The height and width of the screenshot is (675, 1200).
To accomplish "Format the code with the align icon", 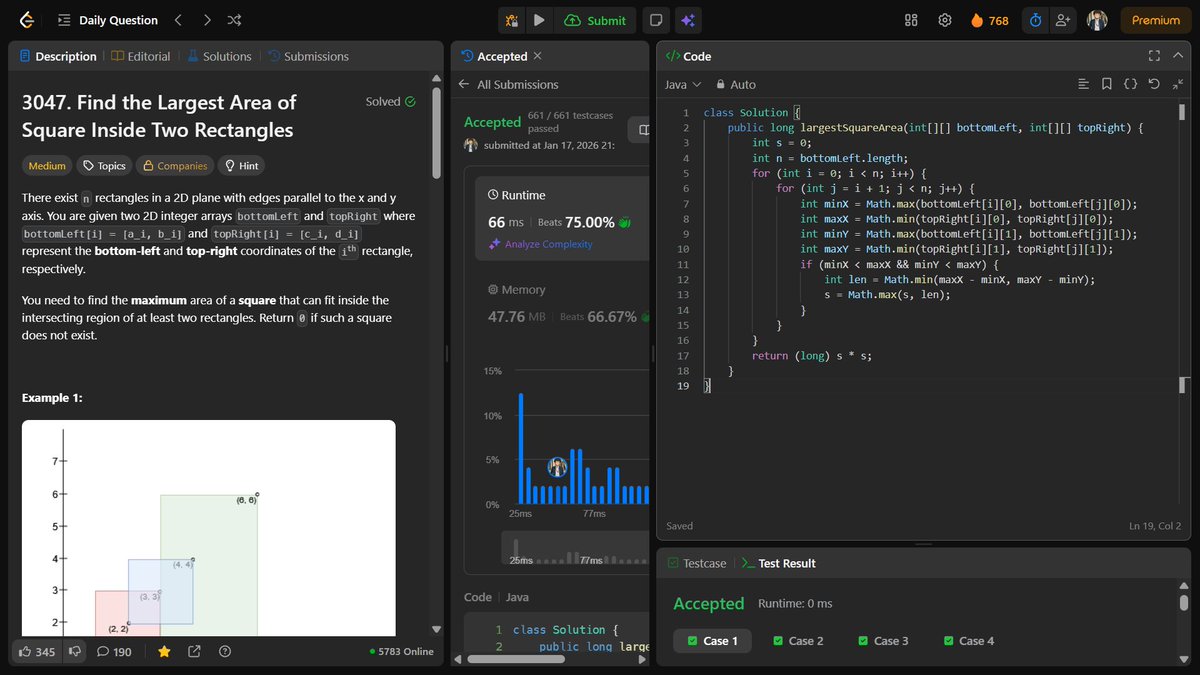I will [x=1083, y=85].
